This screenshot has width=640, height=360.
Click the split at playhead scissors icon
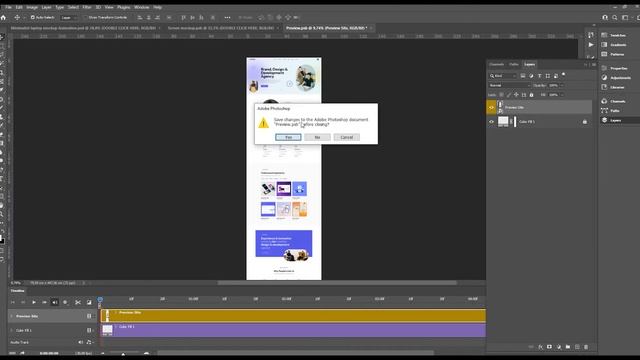point(78,302)
